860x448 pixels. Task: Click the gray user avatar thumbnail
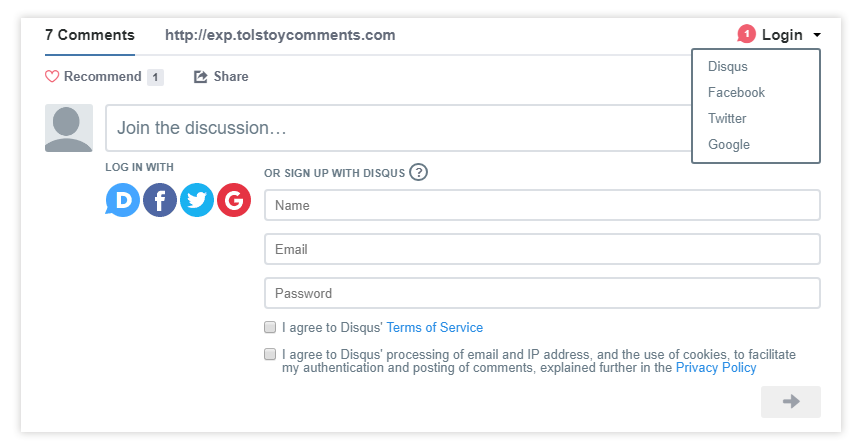pos(69,128)
